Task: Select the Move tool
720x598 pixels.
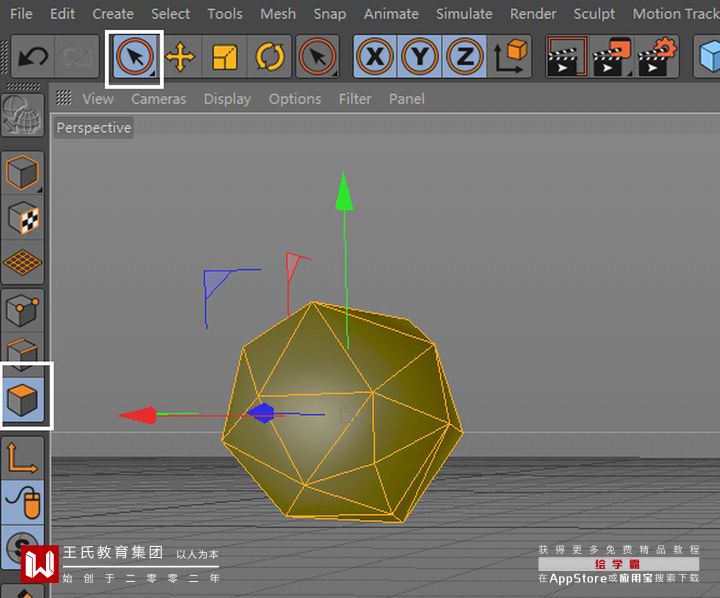Action: [x=180, y=57]
